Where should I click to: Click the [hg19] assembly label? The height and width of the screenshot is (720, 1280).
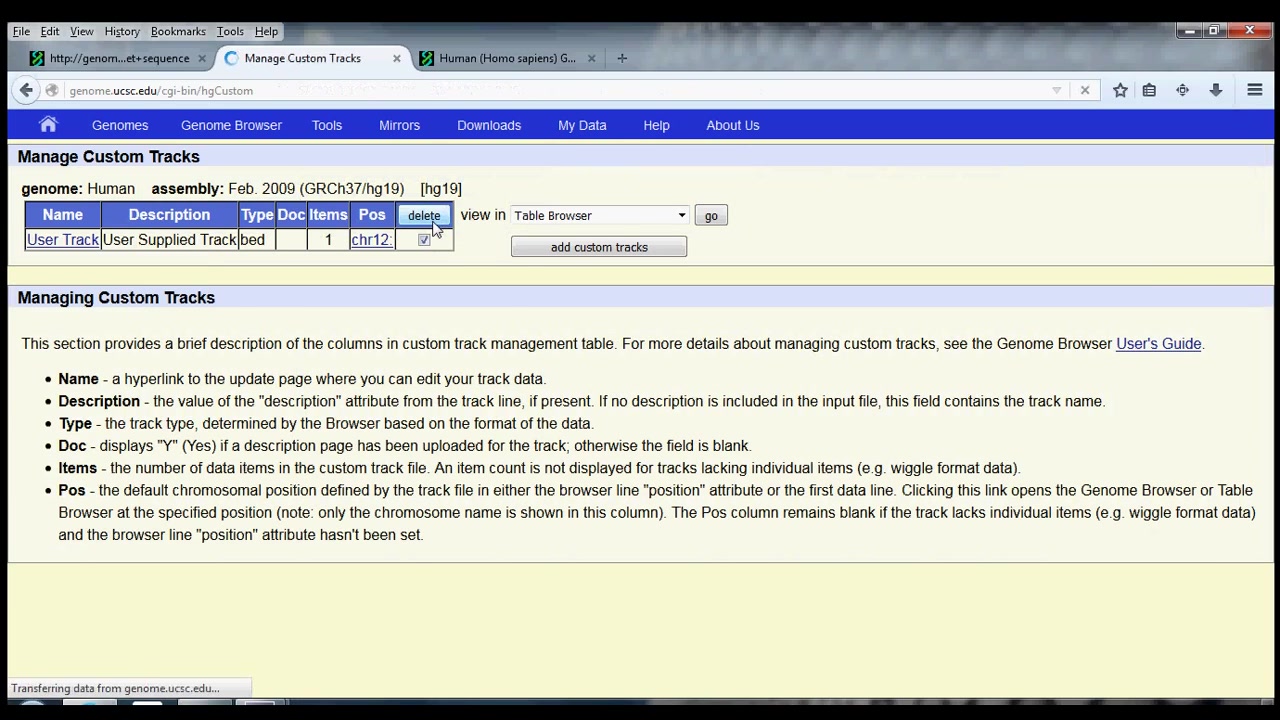441,188
